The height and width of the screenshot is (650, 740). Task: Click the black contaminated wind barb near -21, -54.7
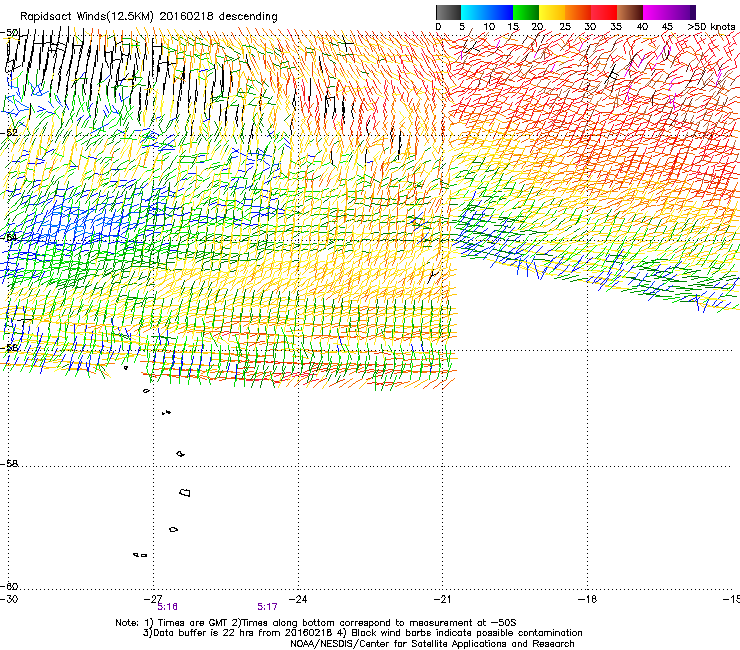432,275
